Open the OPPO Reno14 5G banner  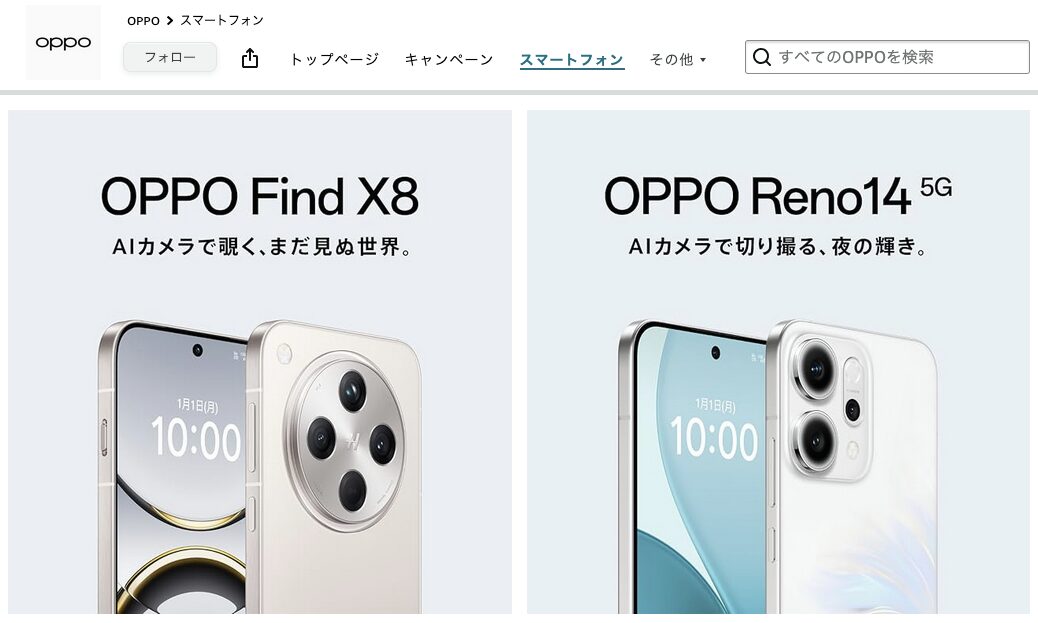[x=778, y=361]
